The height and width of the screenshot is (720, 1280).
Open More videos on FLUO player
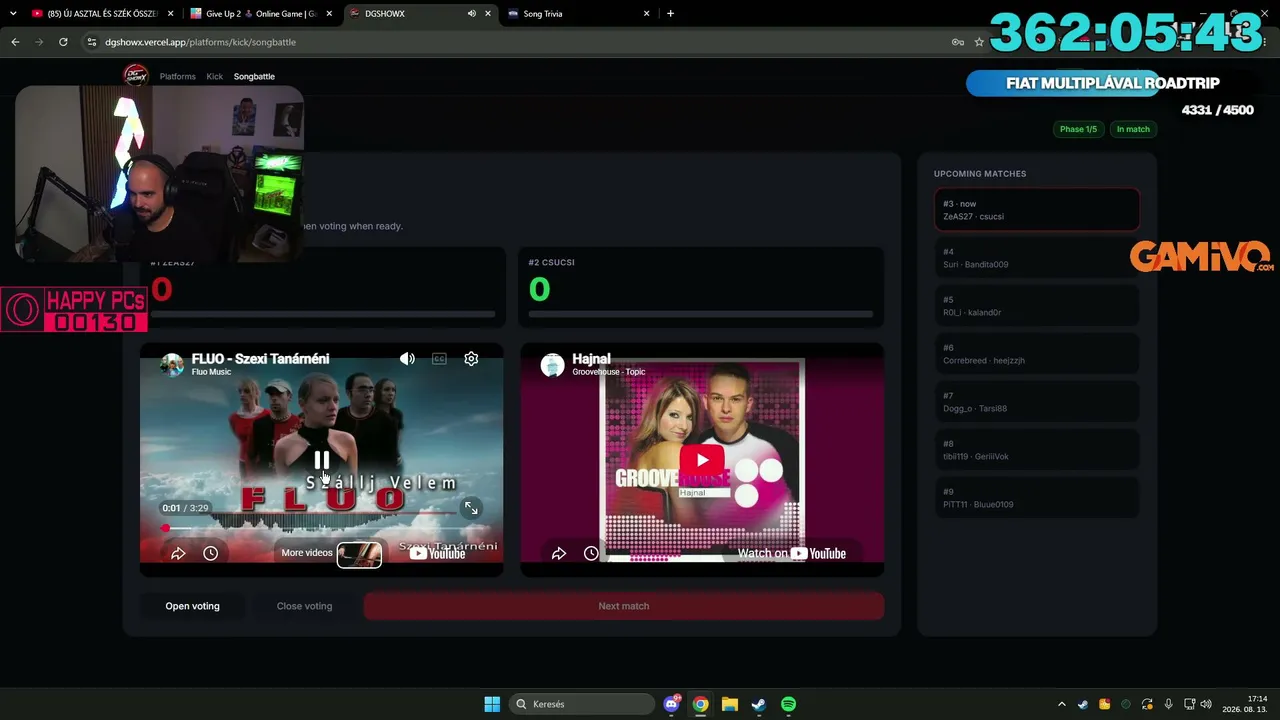coord(331,553)
